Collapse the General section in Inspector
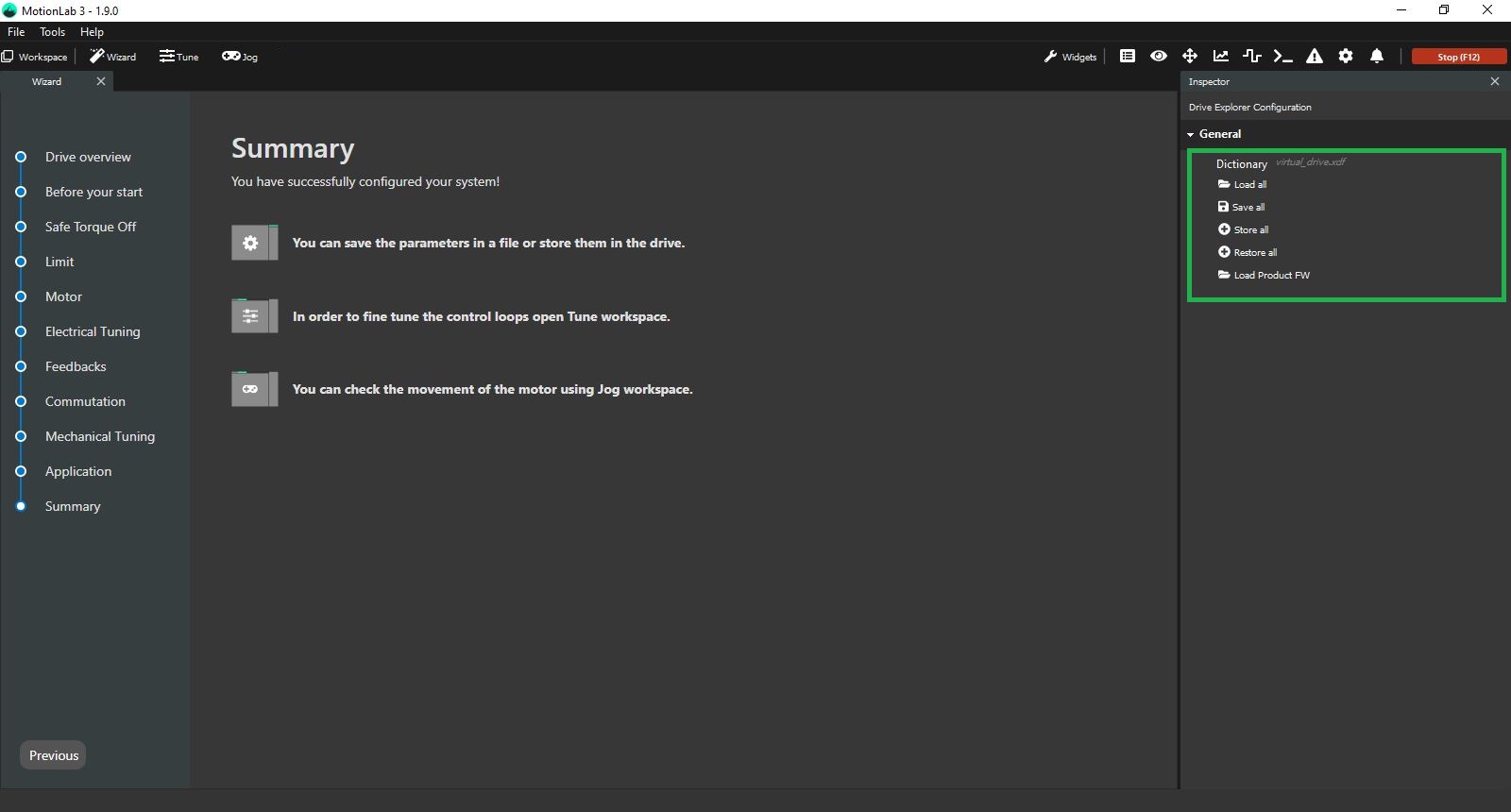Image resolution: width=1511 pixels, height=812 pixels. tap(1191, 134)
